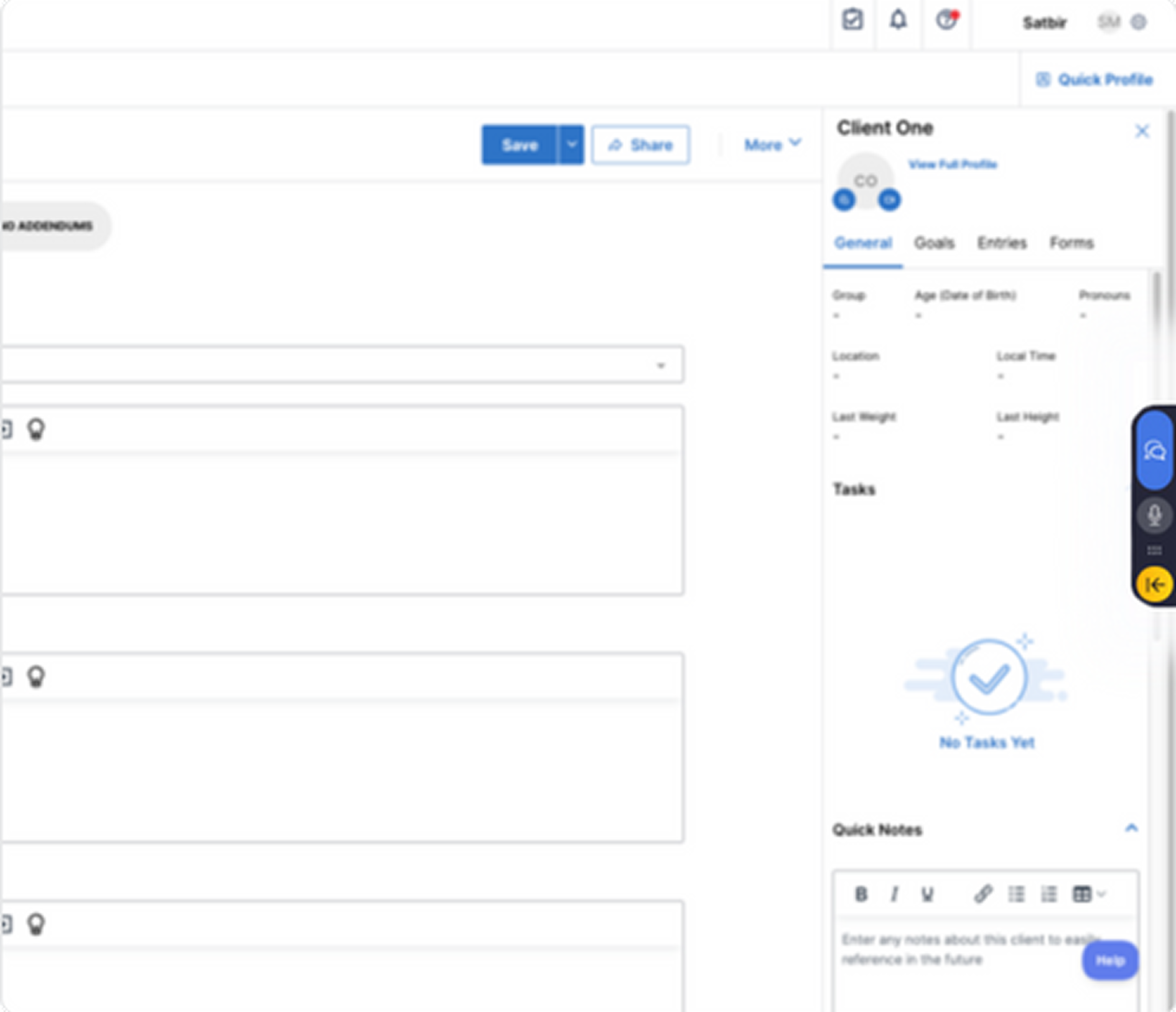
Task: Open notifications bell icon
Action: 898,20
